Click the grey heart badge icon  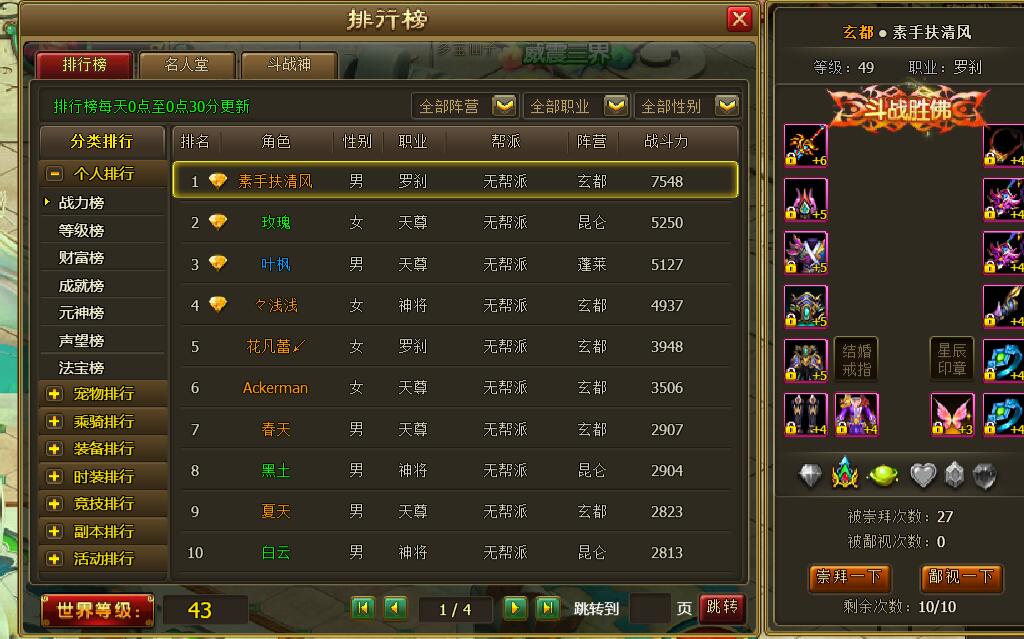coord(923,475)
